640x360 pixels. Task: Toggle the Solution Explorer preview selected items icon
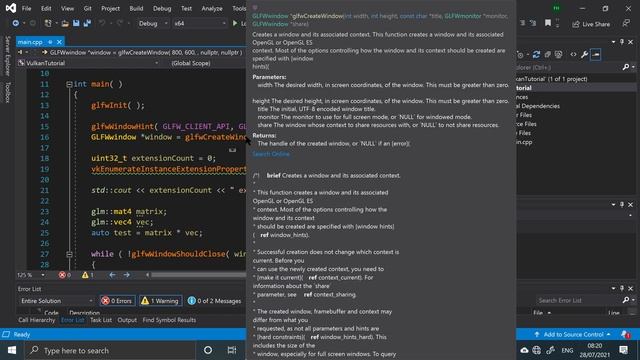(596, 54)
